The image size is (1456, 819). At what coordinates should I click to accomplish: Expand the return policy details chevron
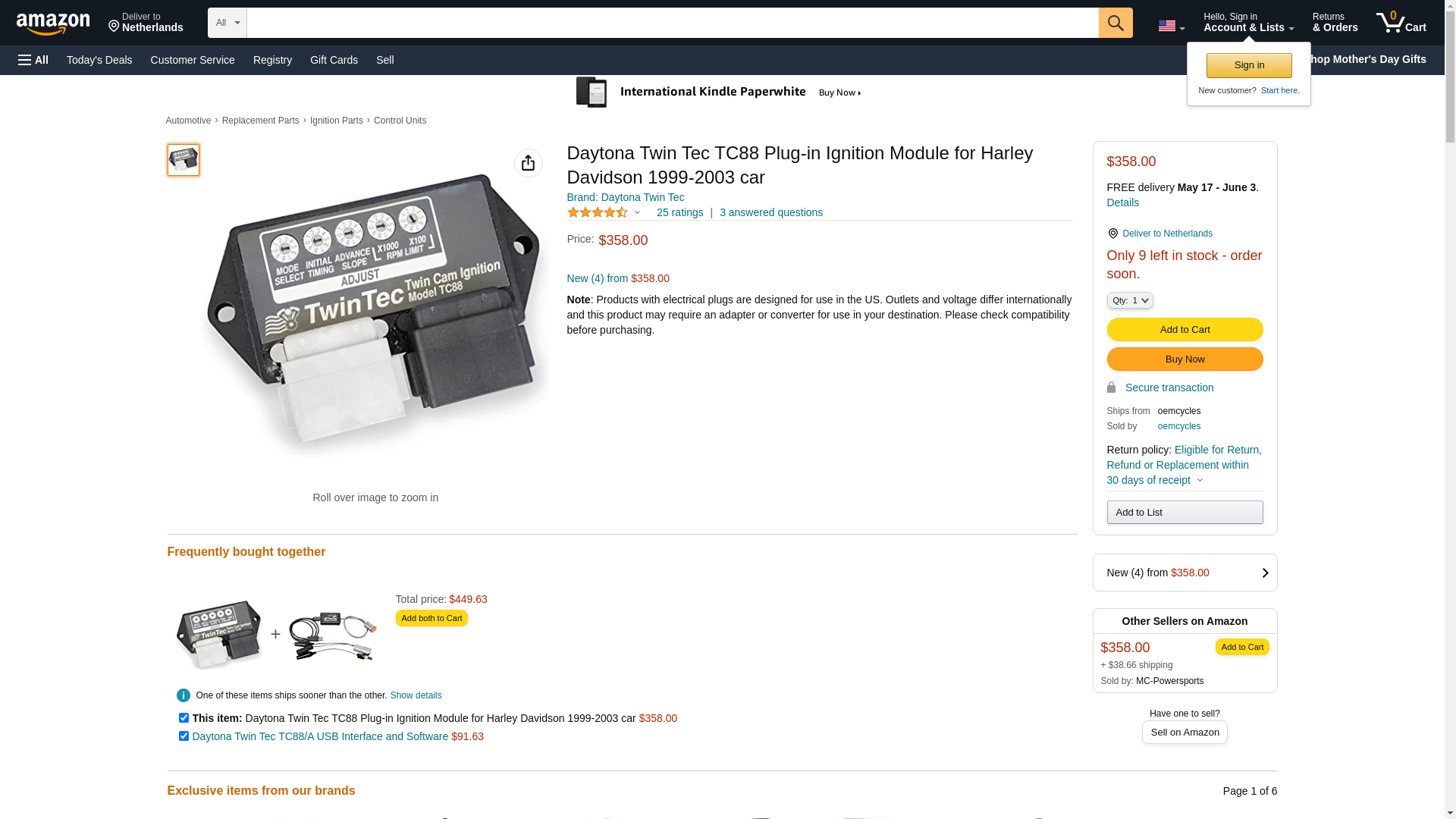[1200, 480]
